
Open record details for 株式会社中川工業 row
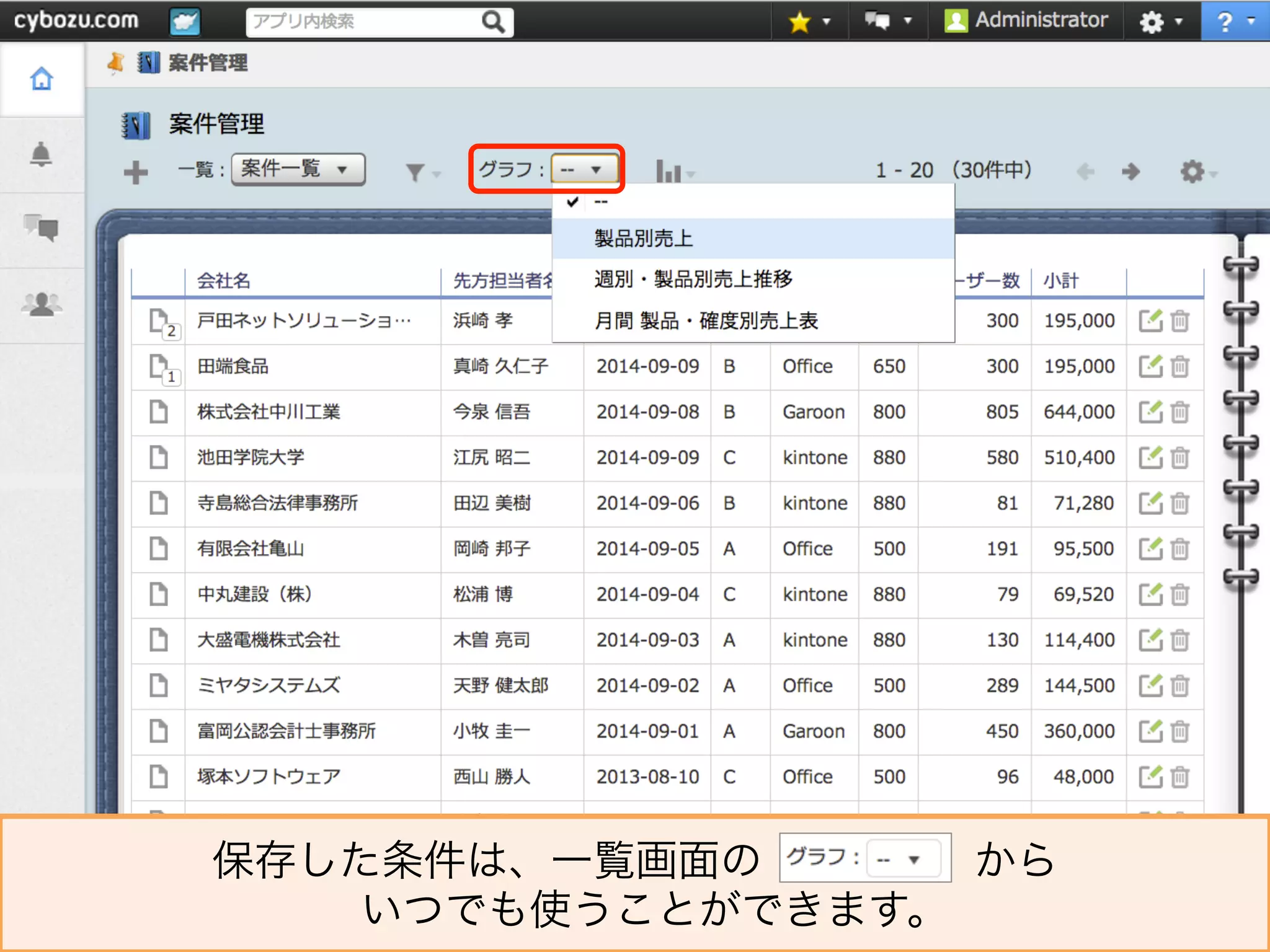tap(159, 412)
